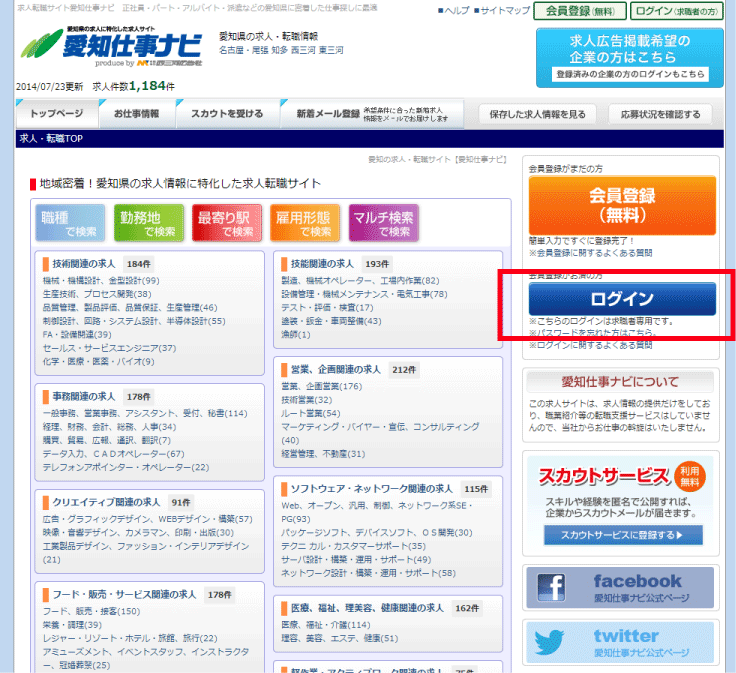Click the ヘルプ link in header
The width and height of the screenshot is (736, 673).
(455, 11)
